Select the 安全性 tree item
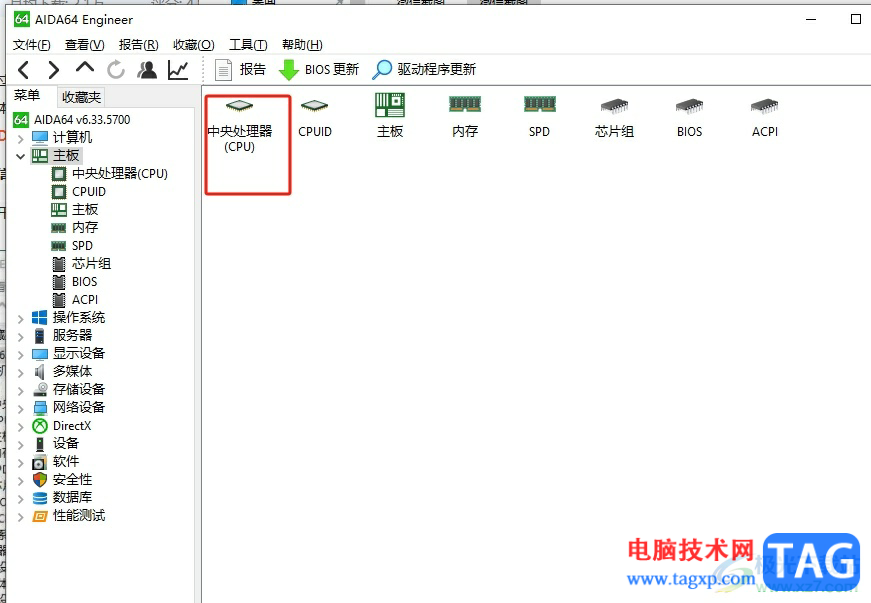Viewport: 871px width, 603px height. point(62,479)
